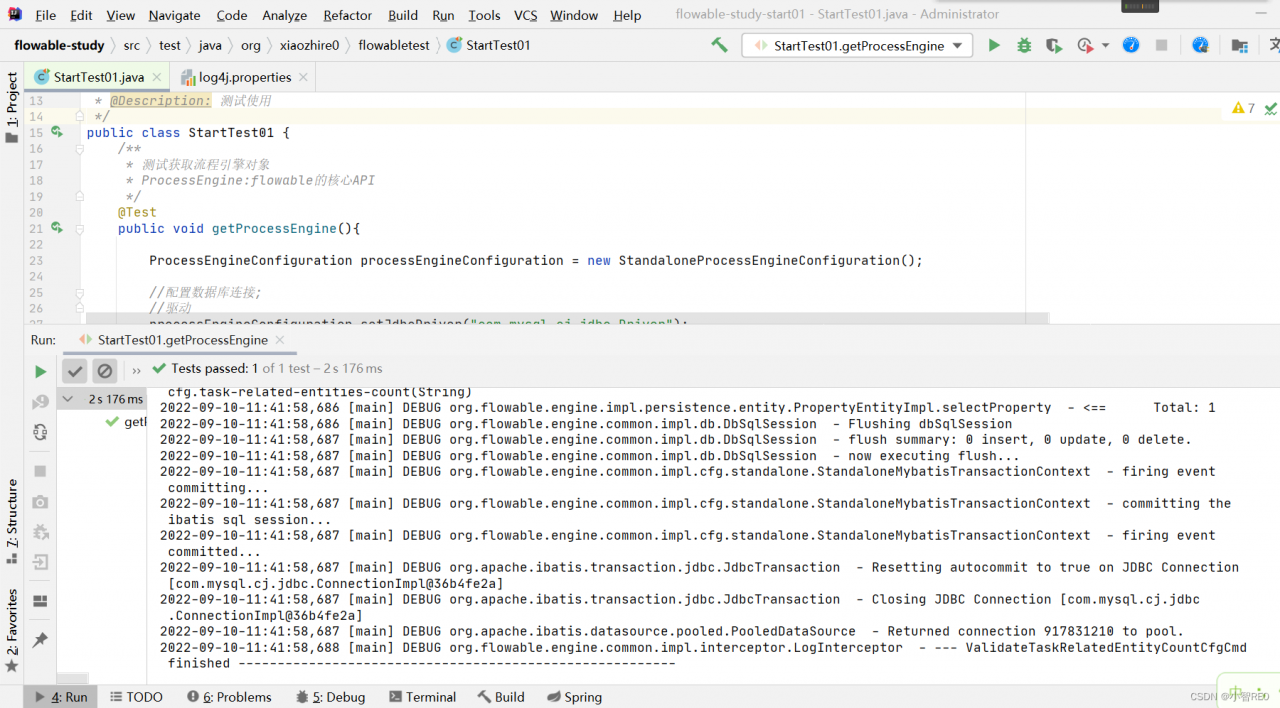Open the Build menu
This screenshot has height=708, width=1280.
tap(403, 15)
